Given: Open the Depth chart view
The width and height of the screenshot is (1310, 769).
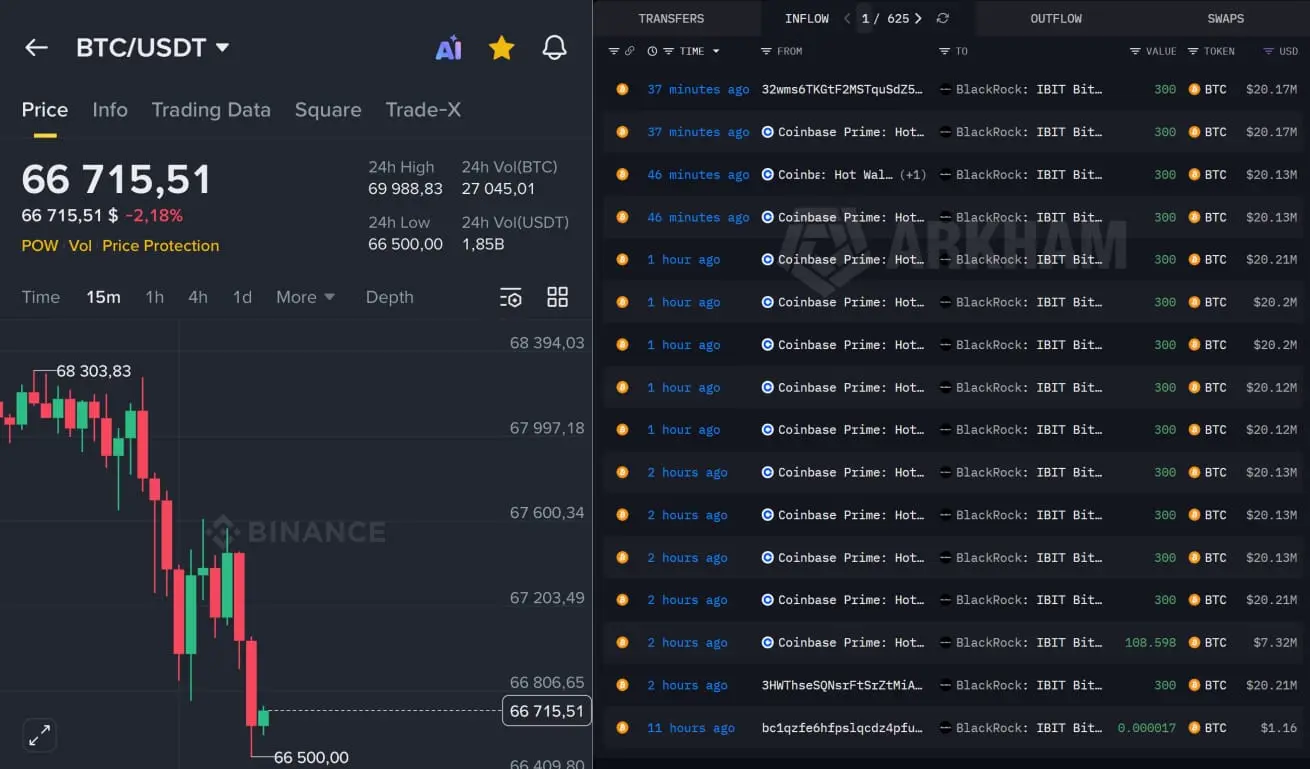Looking at the screenshot, I should [x=389, y=297].
